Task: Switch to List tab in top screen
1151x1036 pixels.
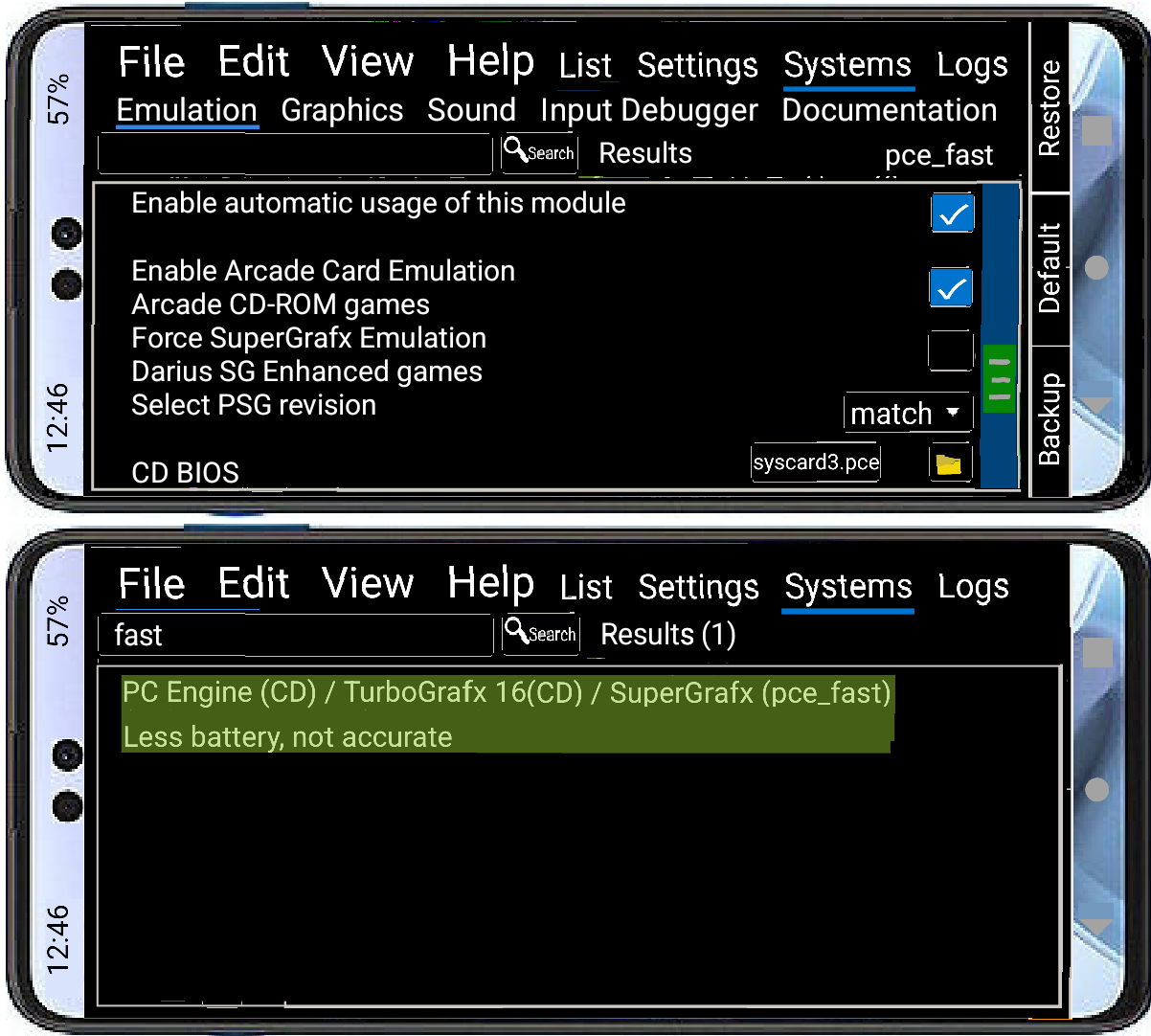Action: click(585, 66)
